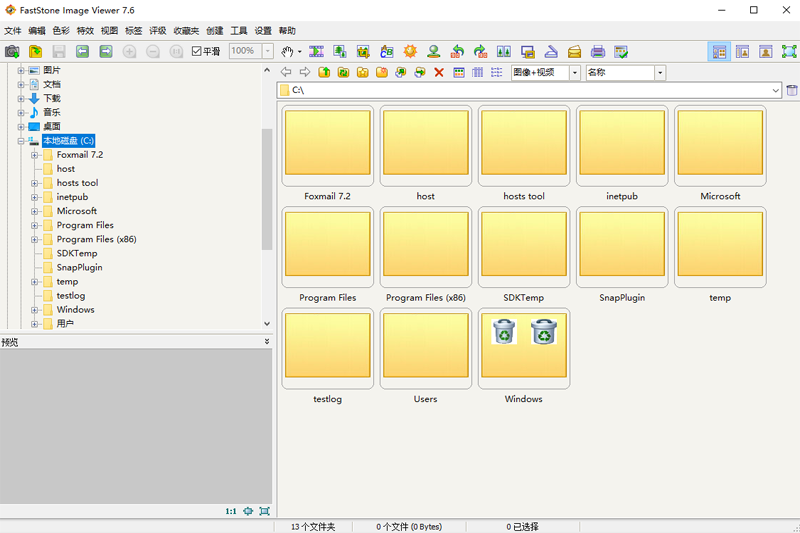This screenshot has width=800, height=533.
Task: Click the red X delete icon
Action: [438, 73]
